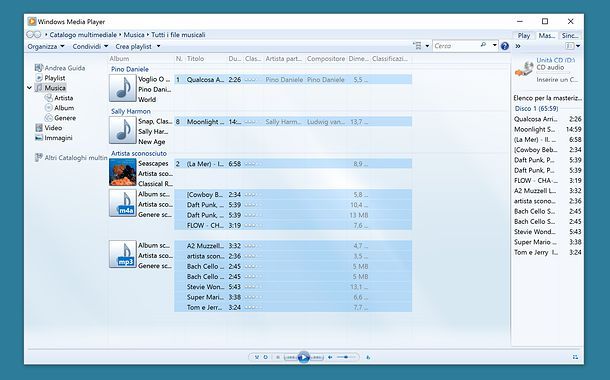Click the back navigation arrow
The height and width of the screenshot is (380, 610).
30,35
